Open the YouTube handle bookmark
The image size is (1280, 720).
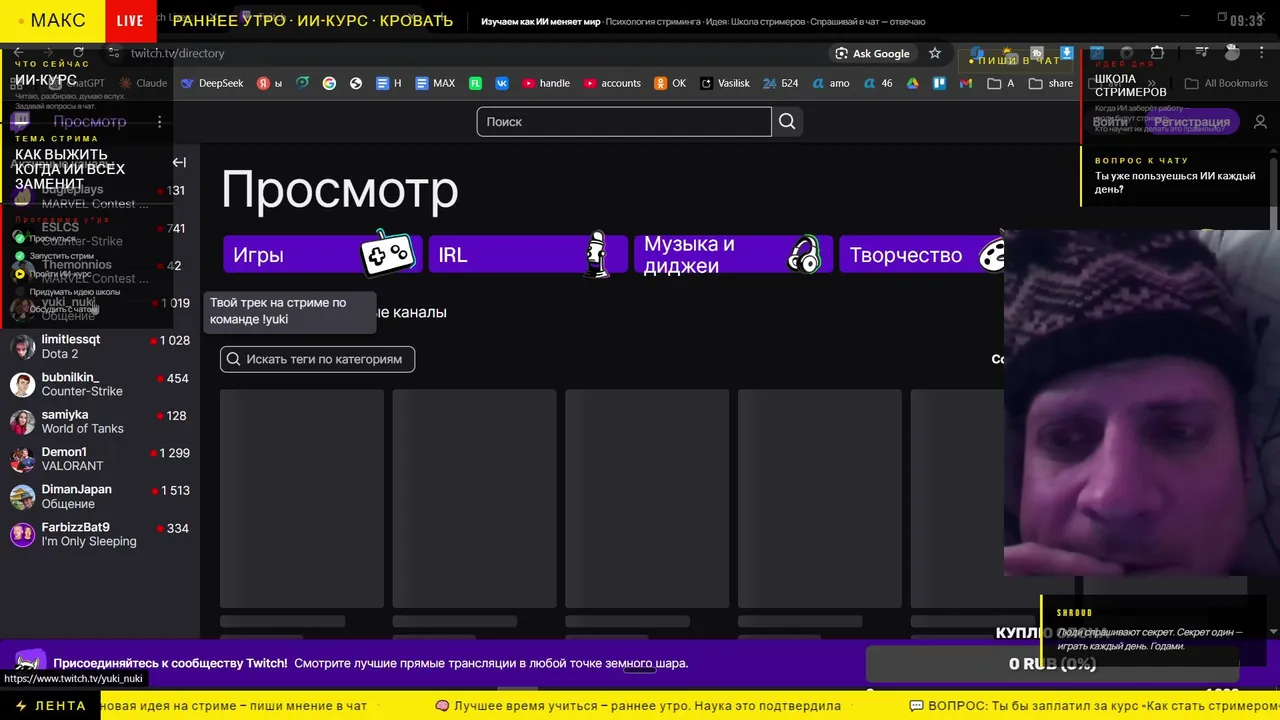546,83
